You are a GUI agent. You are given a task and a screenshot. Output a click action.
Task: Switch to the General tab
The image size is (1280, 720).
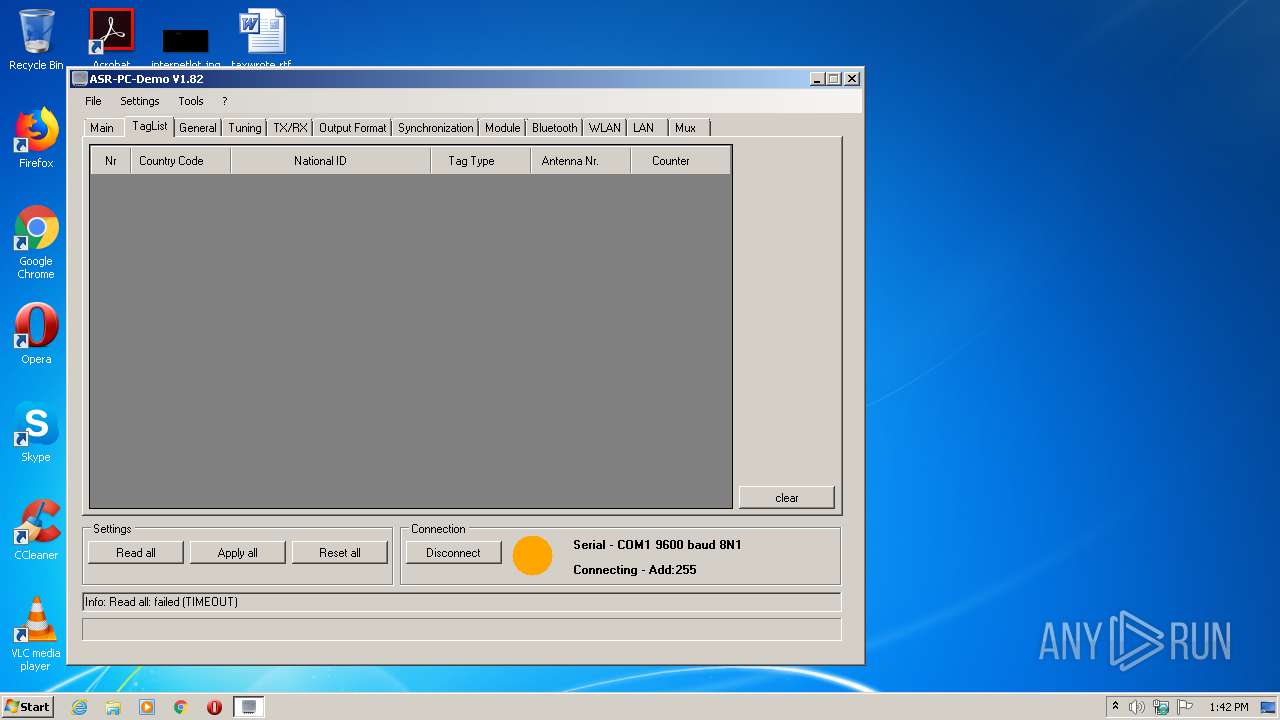coord(198,128)
